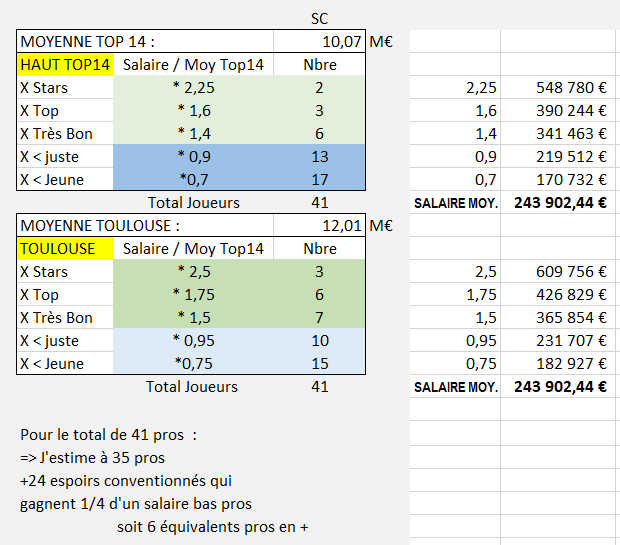The image size is (620, 545).
Task: Click the '* 2,5' Toulouse multiplier cell
Action: pos(193,271)
